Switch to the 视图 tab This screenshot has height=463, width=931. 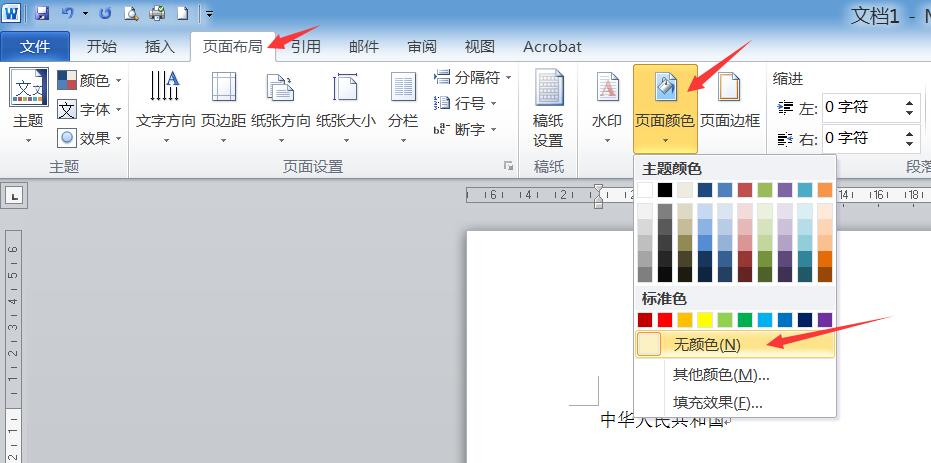[x=480, y=46]
